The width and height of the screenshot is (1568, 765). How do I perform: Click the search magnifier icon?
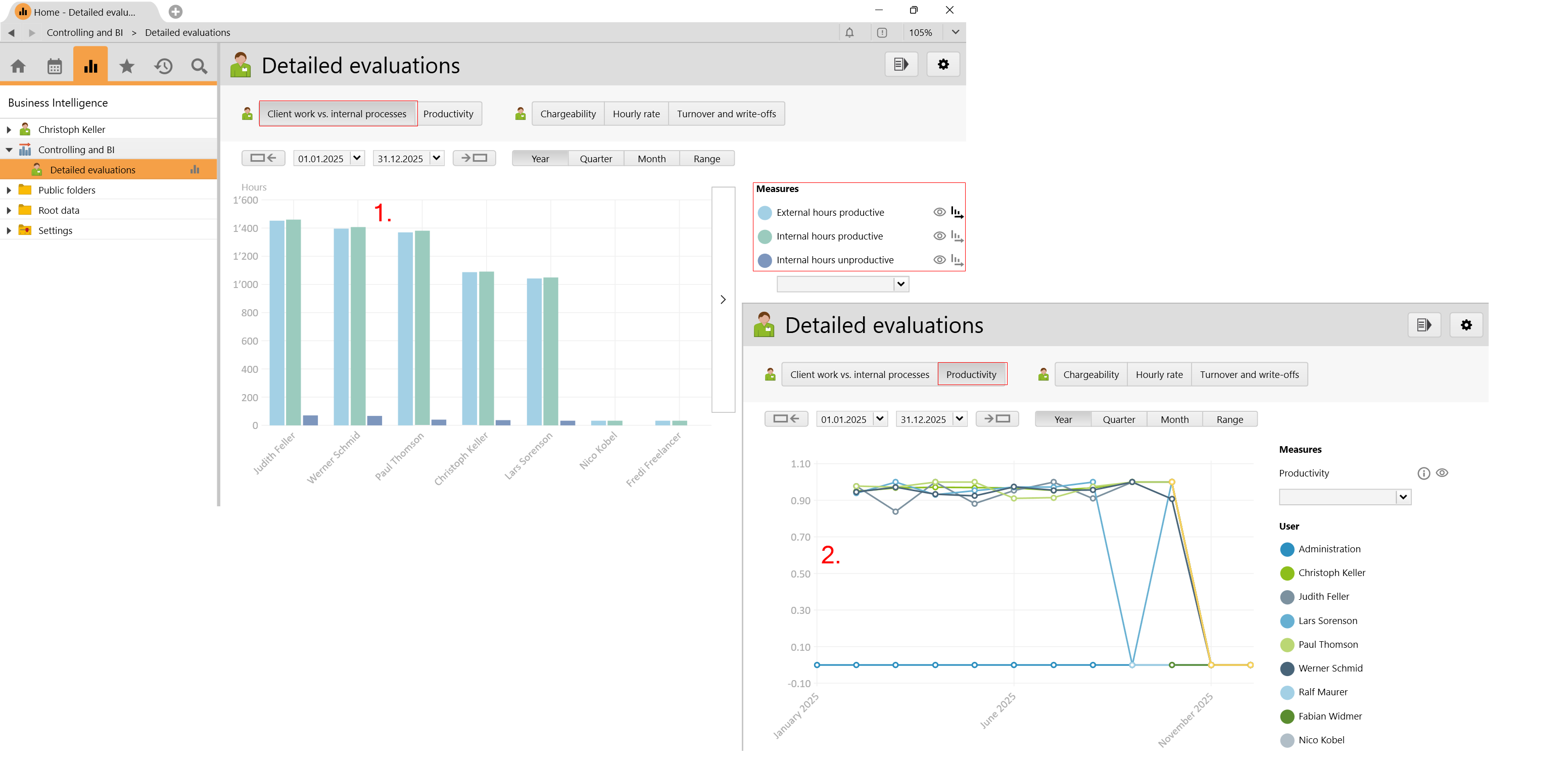[199, 66]
